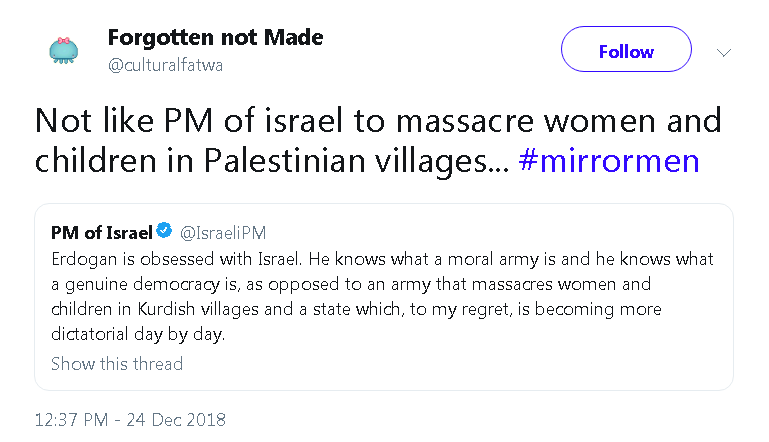Click the @culturalfatwa handle
The width and height of the screenshot is (769, 442).
pos(166,65)
